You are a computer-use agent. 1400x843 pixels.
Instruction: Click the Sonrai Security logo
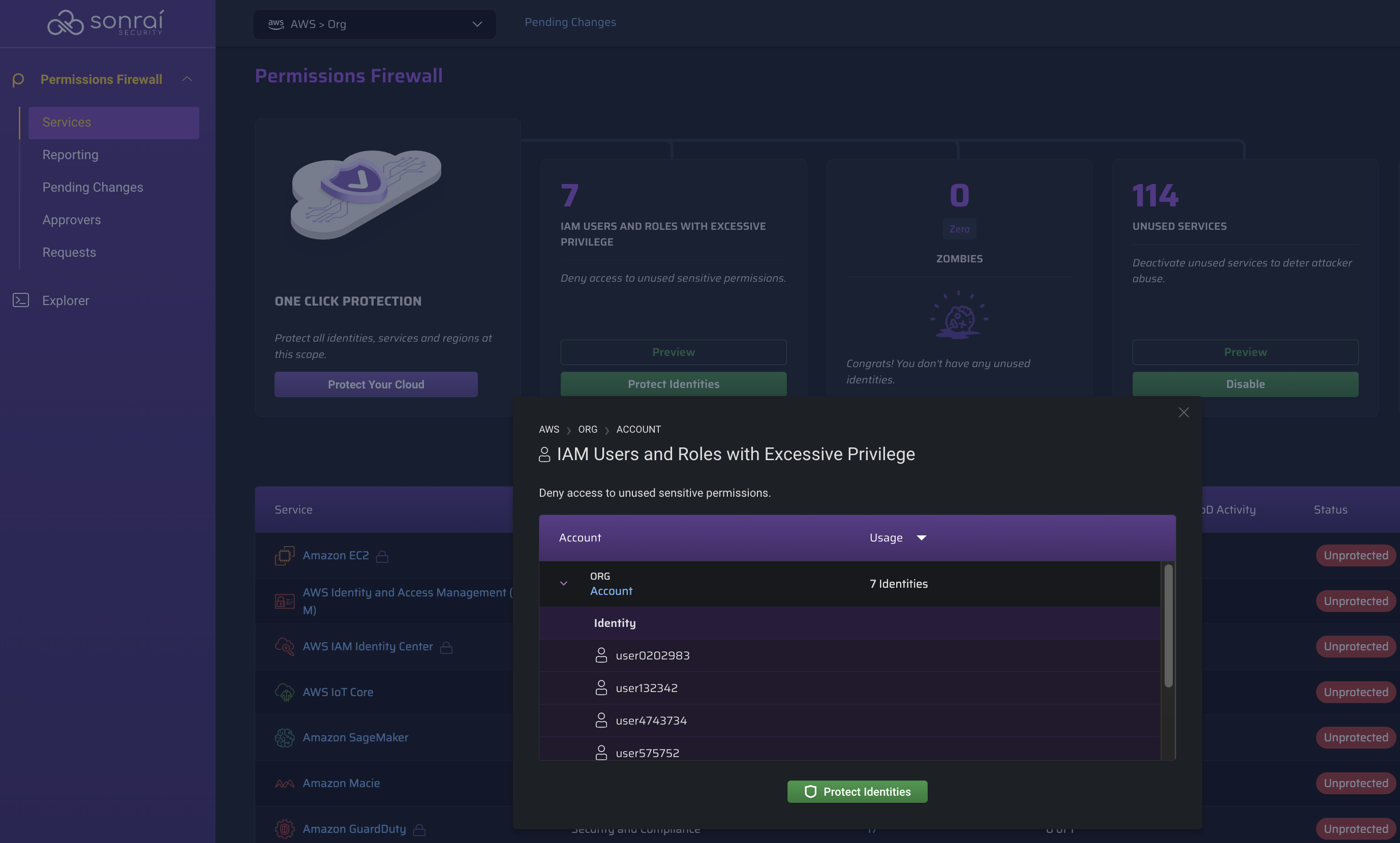pos(105,23)
